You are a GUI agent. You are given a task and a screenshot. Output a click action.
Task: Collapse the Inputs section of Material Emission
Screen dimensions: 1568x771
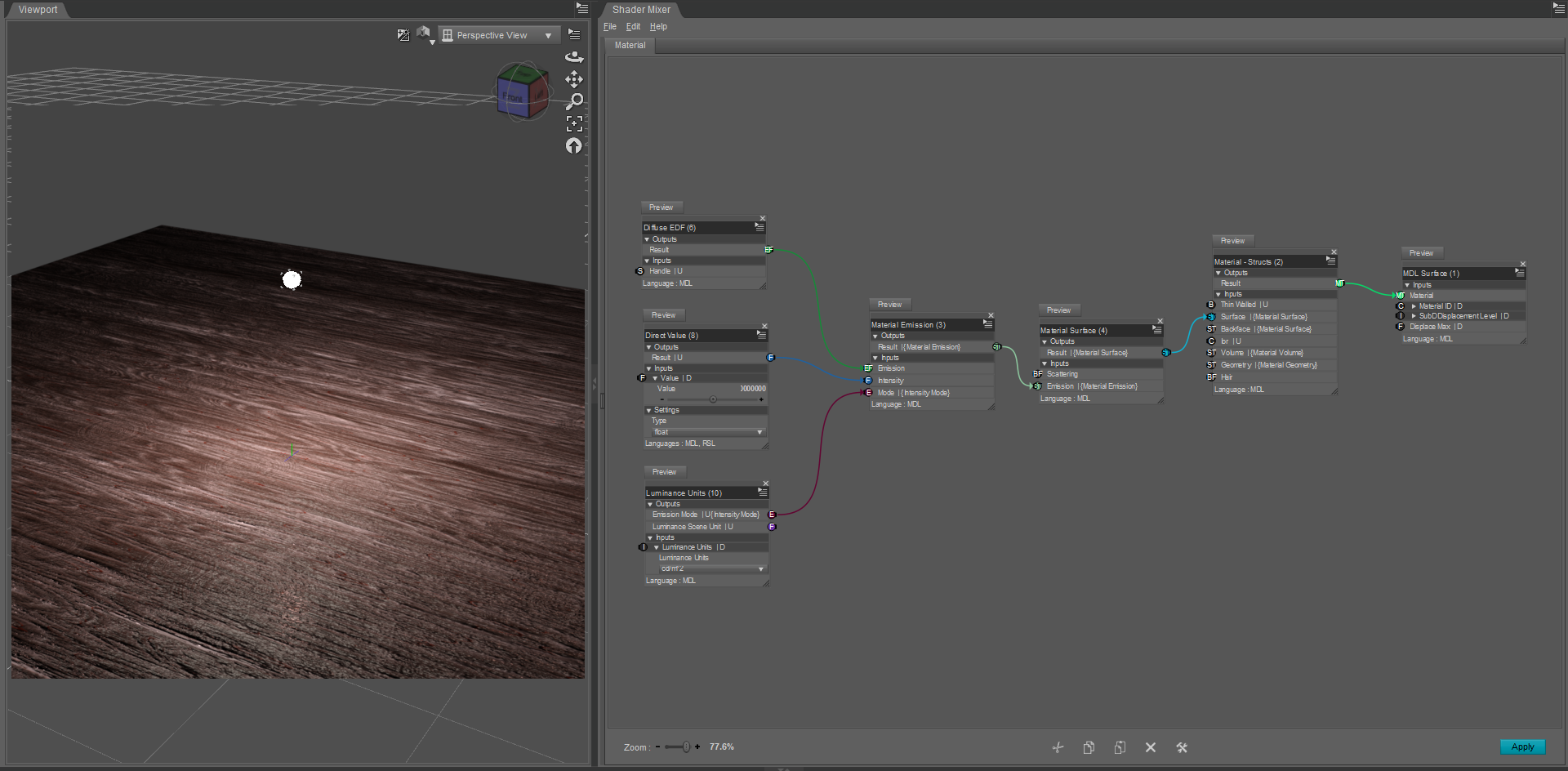click(875, 358)
